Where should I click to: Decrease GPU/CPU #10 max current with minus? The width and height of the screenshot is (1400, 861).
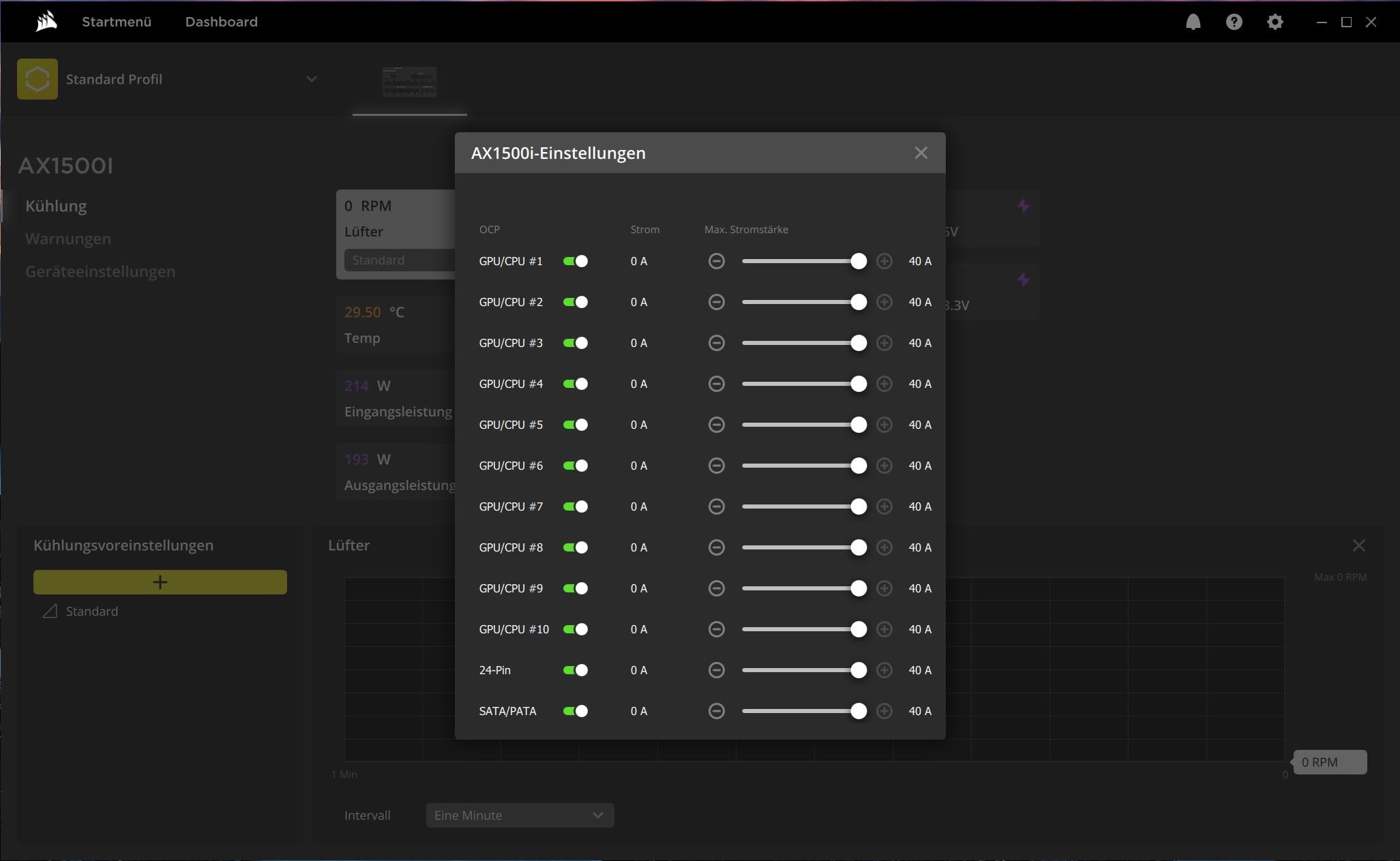point(716,629)
